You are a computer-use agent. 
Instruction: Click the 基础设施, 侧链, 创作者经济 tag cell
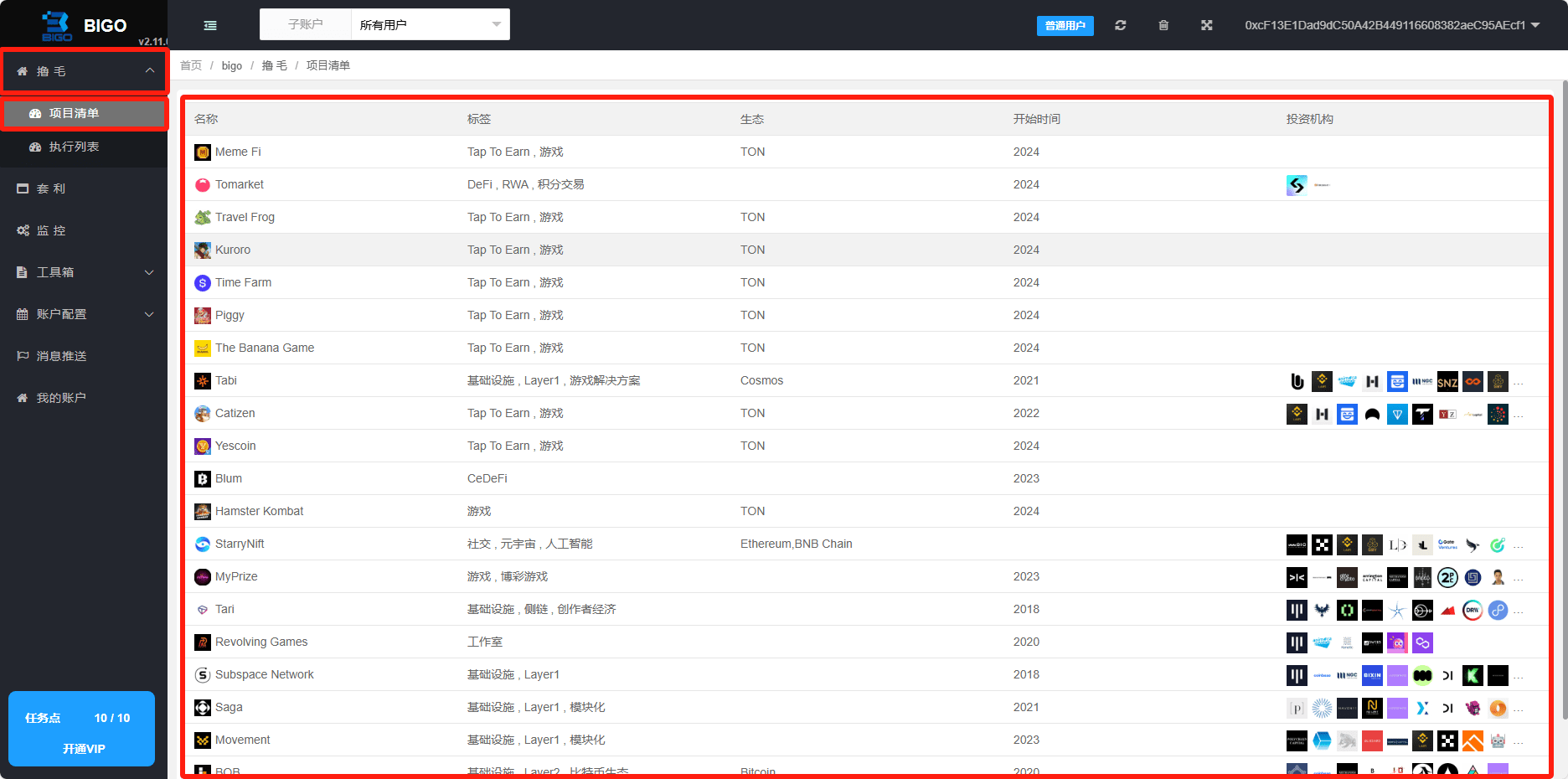(x=542, y=609)
